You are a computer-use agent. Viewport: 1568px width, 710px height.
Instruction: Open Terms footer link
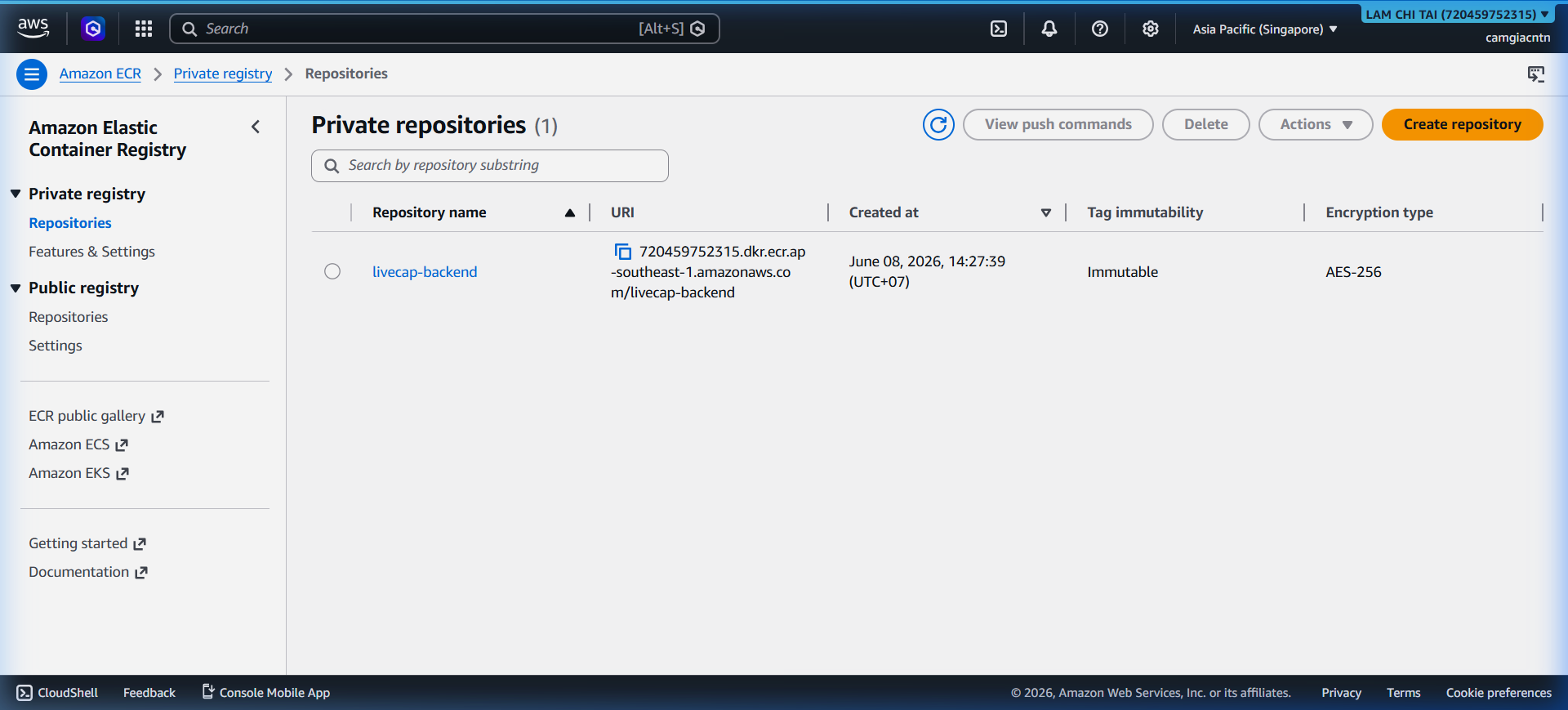pos(1403,693)
